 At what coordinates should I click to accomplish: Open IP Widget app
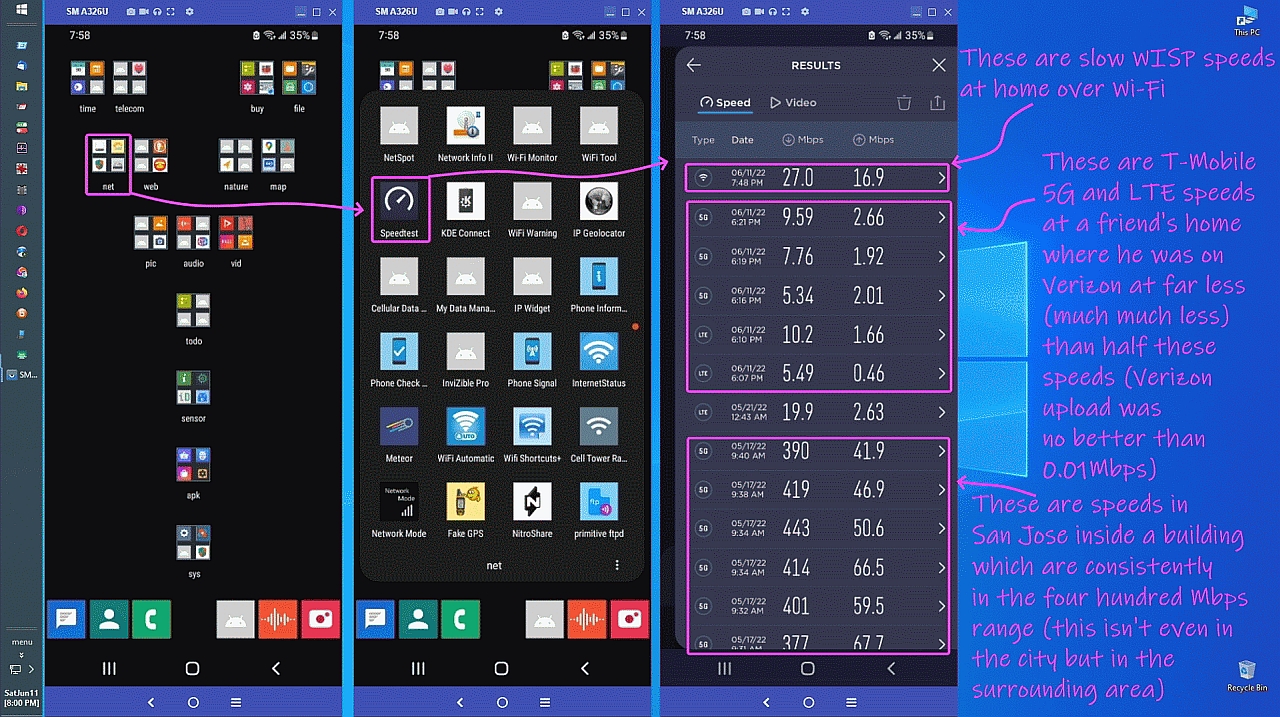click(532, 285)
